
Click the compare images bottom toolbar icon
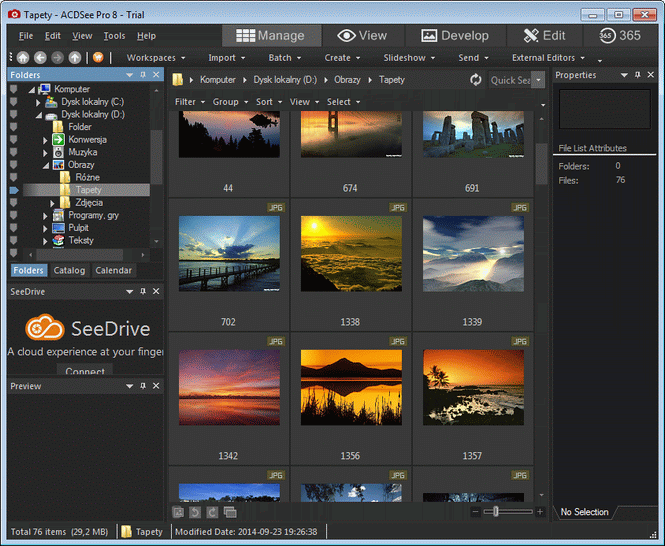pos(230,512)
